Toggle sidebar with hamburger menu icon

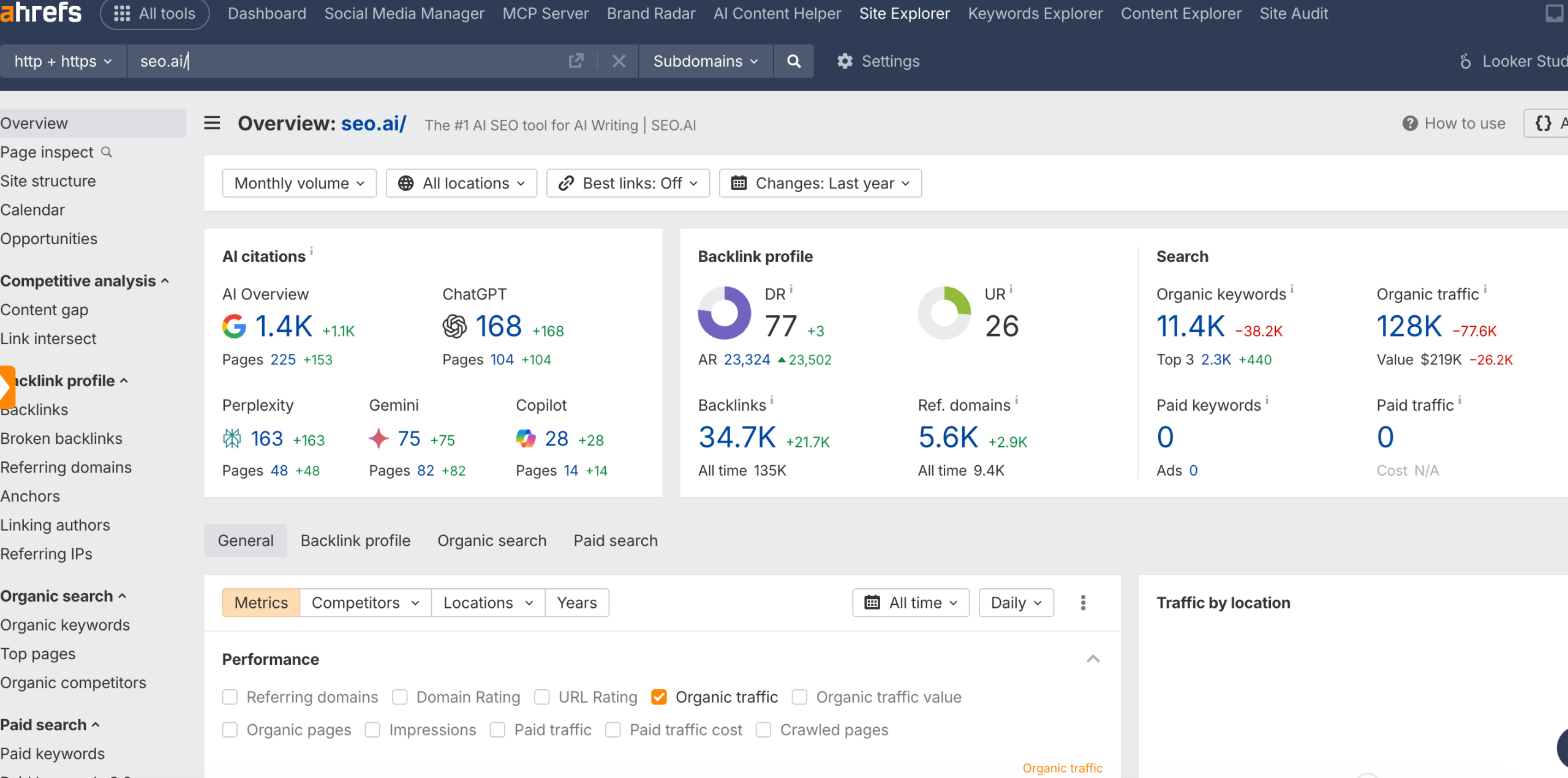click(x=212, y=124)
